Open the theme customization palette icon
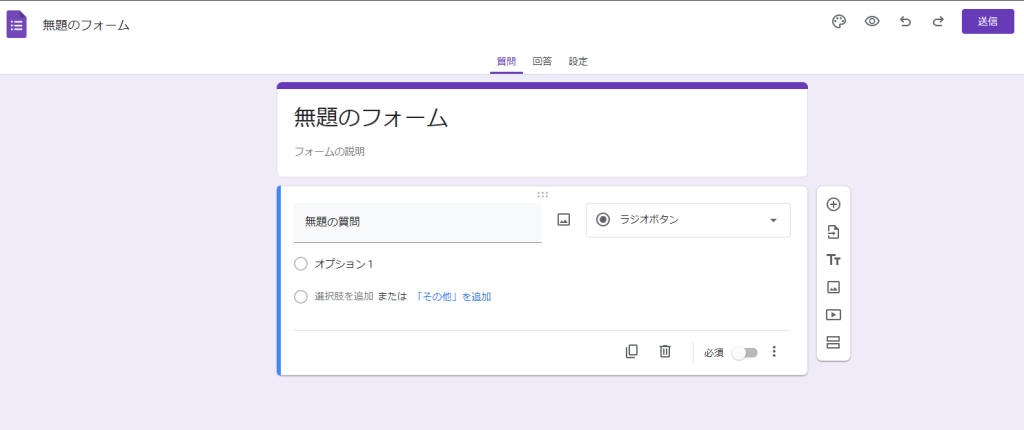The image size is (1024, 430). tap(839, 21)
